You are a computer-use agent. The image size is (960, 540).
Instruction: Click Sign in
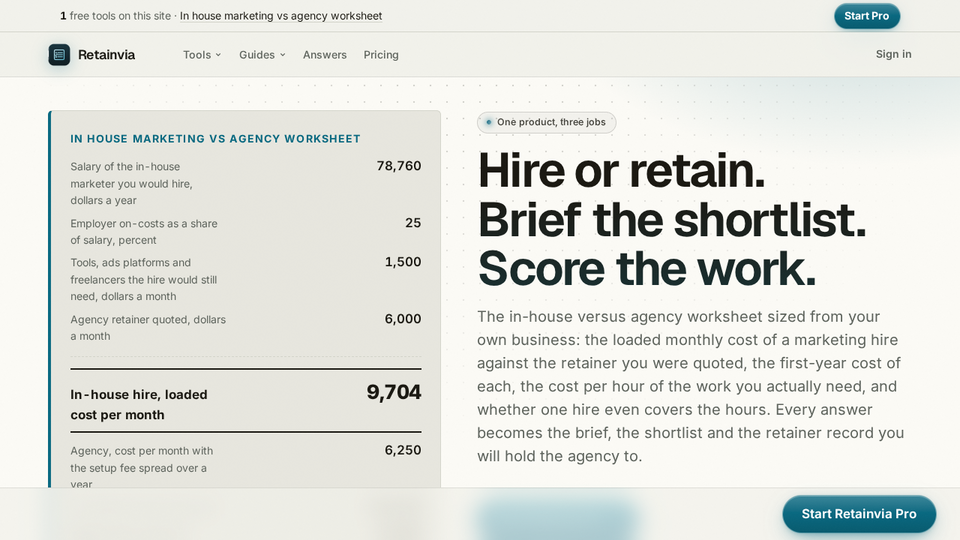[x=893, y=54]
